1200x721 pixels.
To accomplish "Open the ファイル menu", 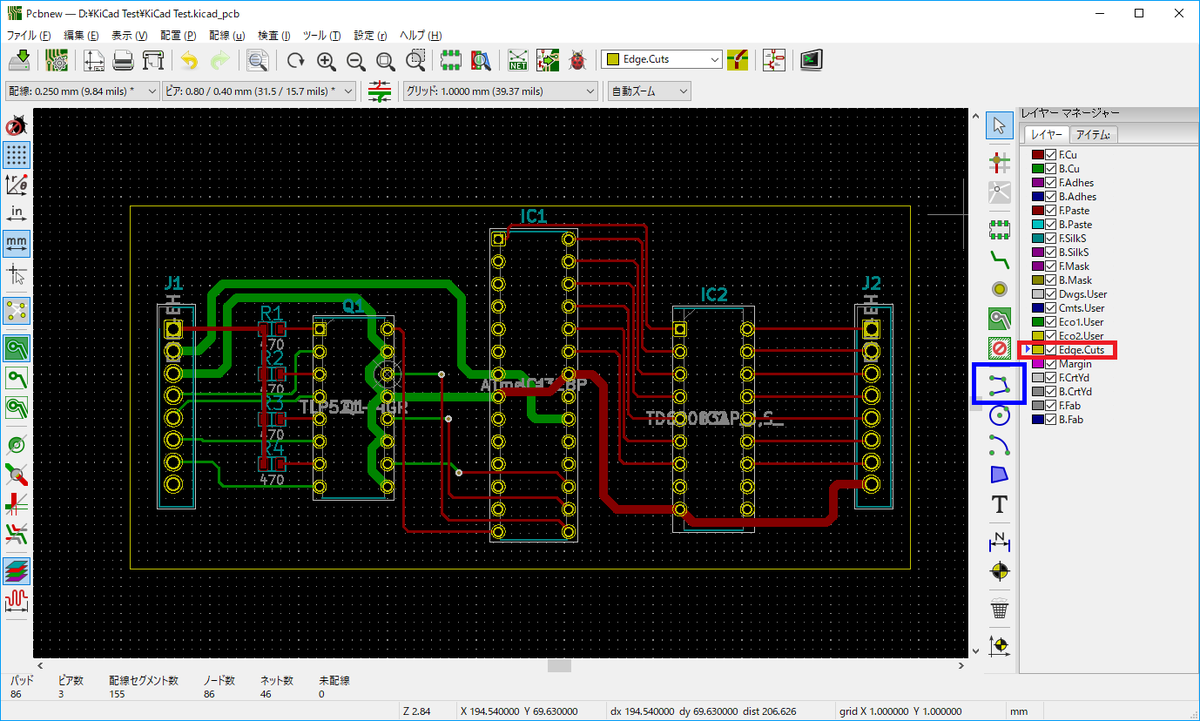I will [x=31, y=35].
